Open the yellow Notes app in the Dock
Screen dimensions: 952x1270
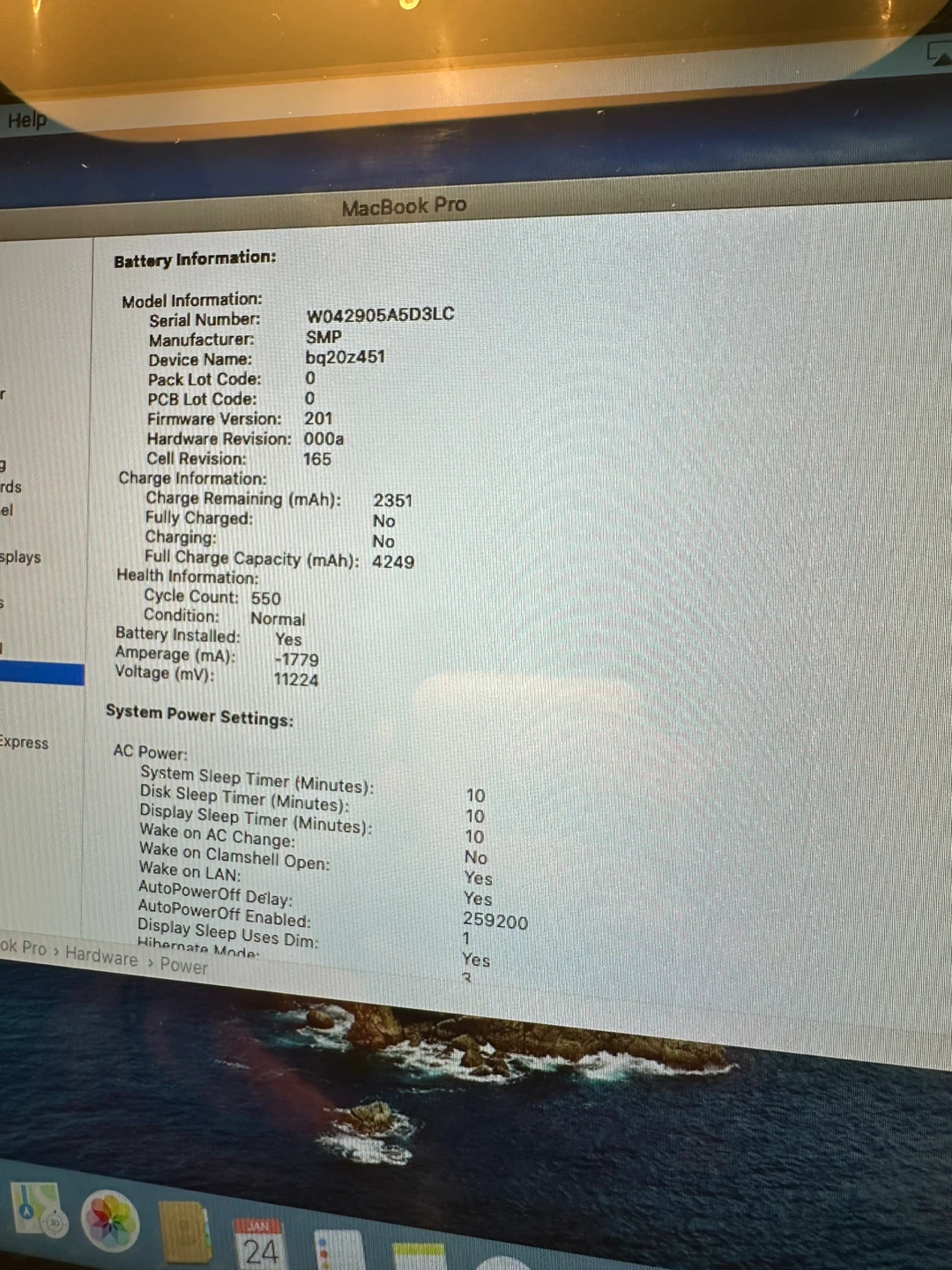click(x=419, y=1256)
